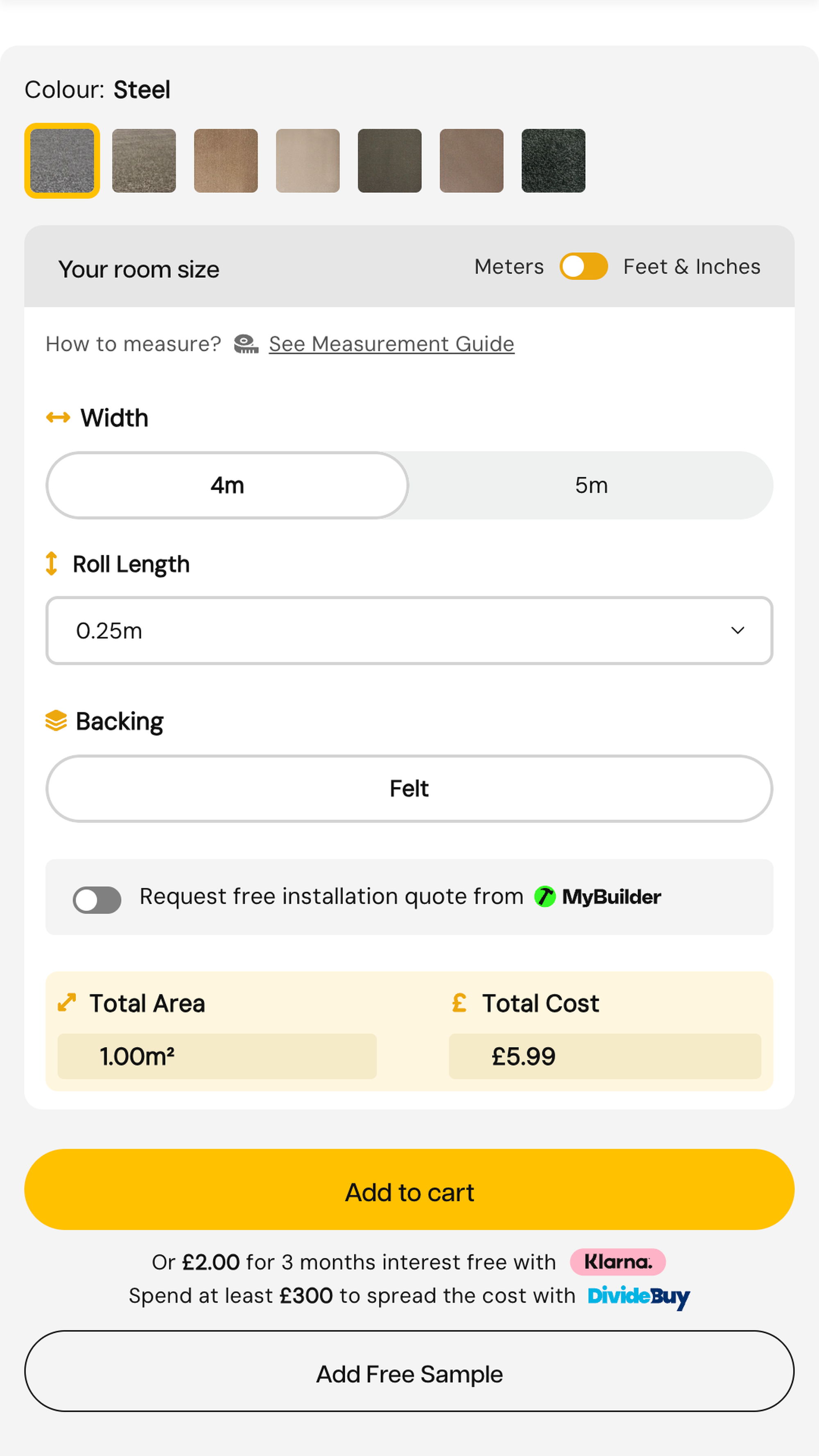Click the DivideBuy logo

[x=639, y=1297]
